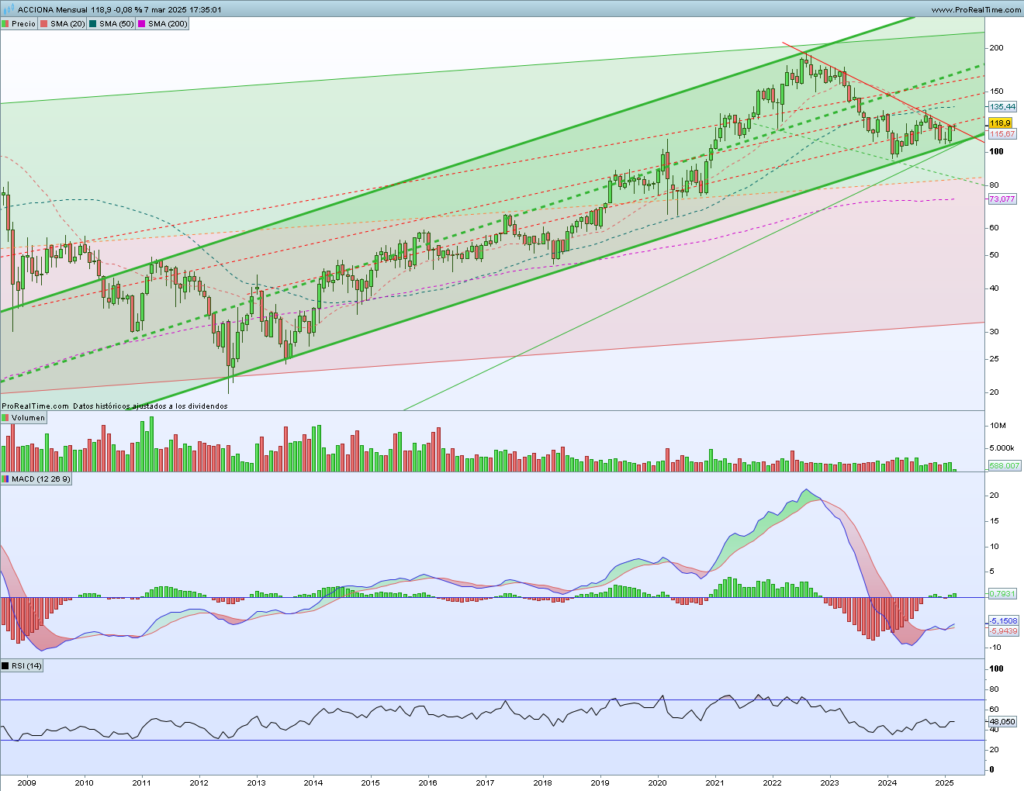Click the MACD indicator color icon
Viewport: 1024px width, 791px height.
pyautogui.click(x=6, y=479)
